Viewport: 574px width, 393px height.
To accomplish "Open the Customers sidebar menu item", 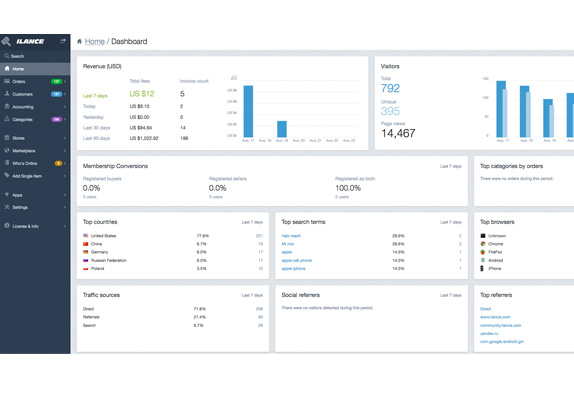I will [35, 94].
